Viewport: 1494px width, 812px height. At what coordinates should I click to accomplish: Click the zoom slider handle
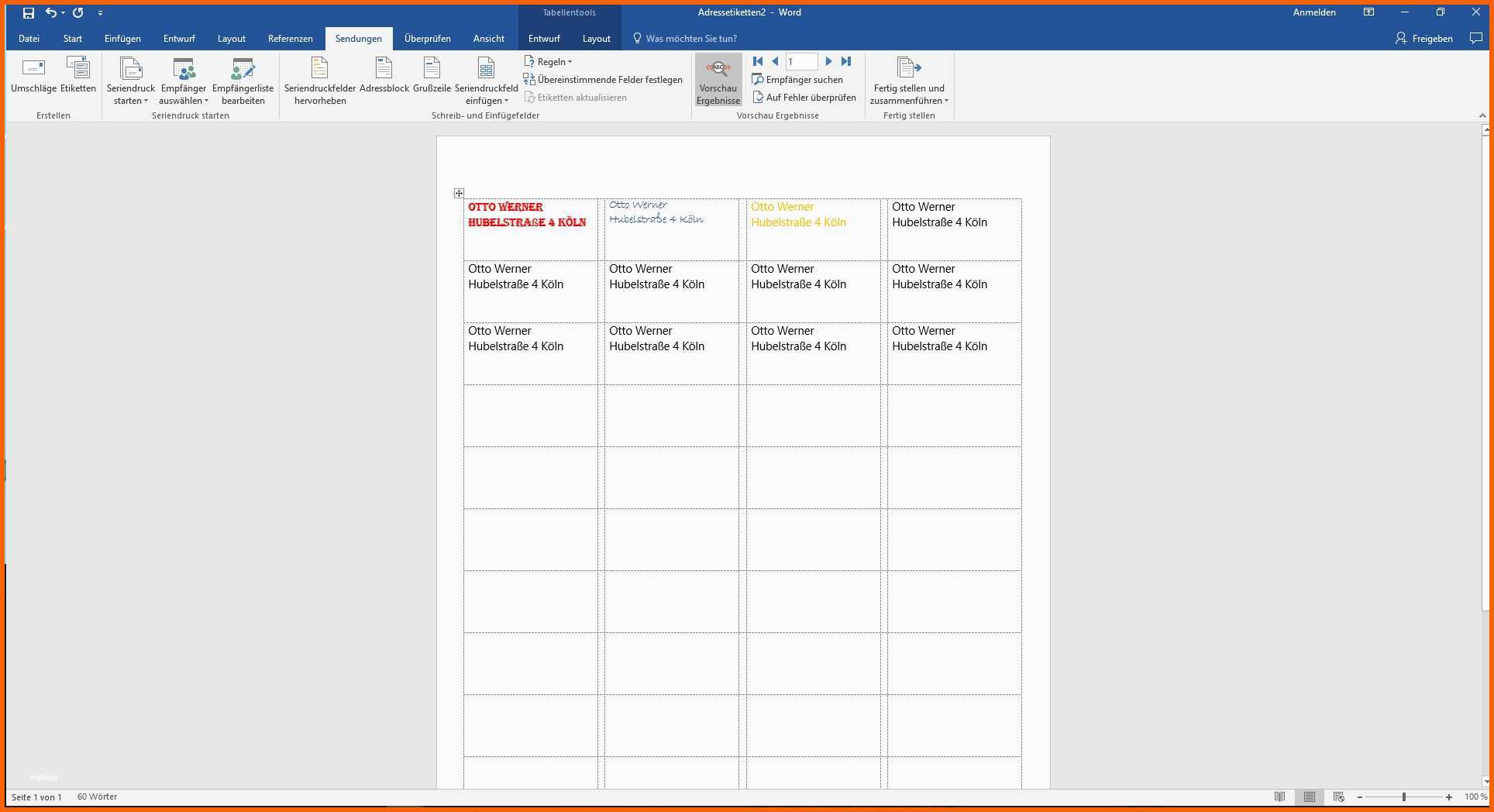click(1403, 797)
